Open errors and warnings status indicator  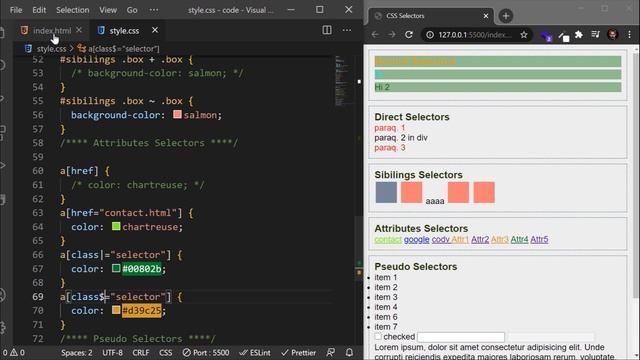[x=13, y=353]
